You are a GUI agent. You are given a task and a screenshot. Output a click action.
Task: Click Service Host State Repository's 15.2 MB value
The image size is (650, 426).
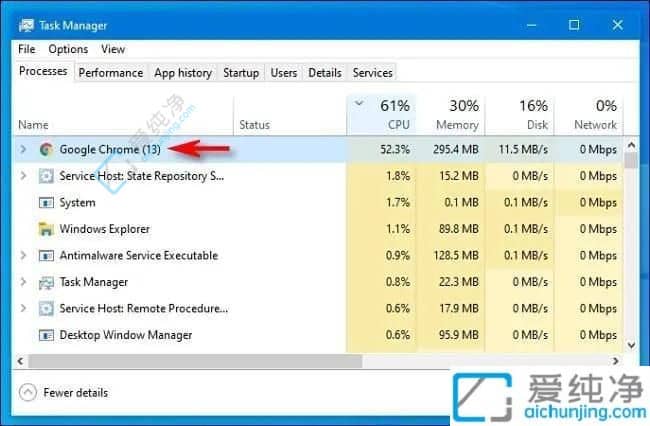(458, 176)
